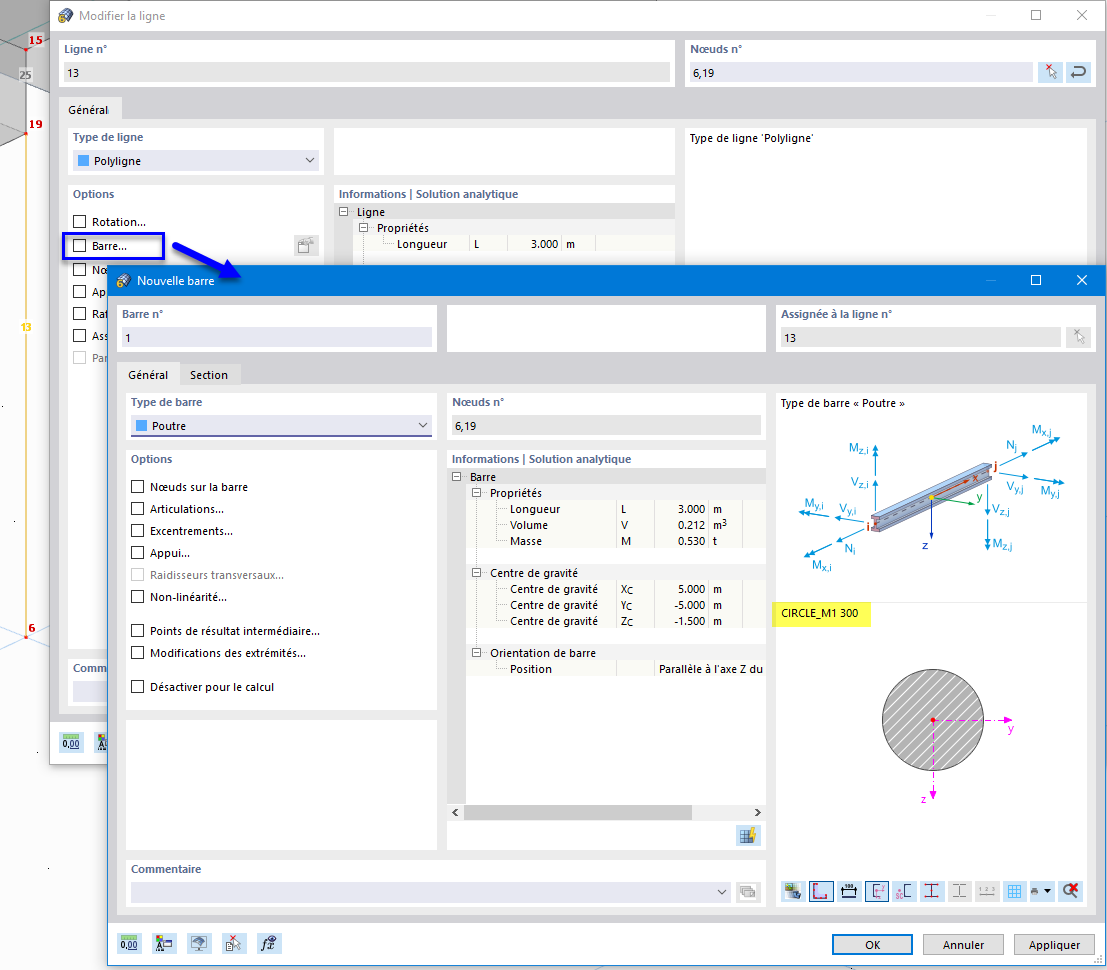Toggle Désactiver pour le calcul
This screenshot has height=970, width=1107.
138,687
